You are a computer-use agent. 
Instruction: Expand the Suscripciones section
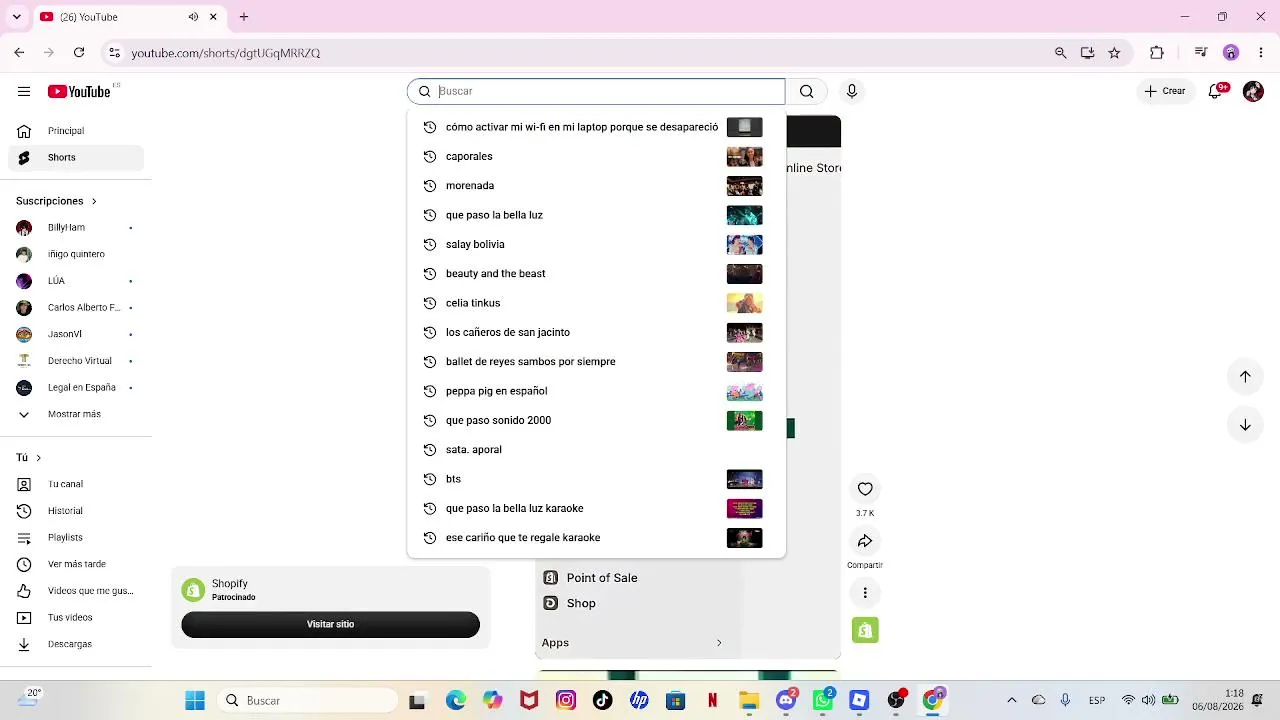(56, 201)
